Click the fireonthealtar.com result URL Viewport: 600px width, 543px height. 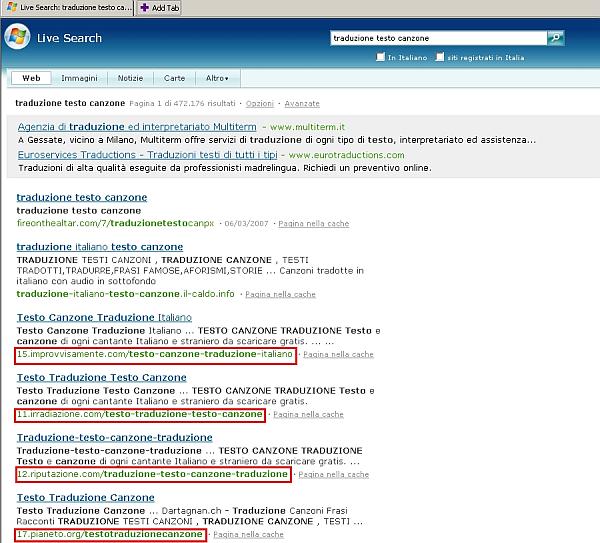pos(115,223)
